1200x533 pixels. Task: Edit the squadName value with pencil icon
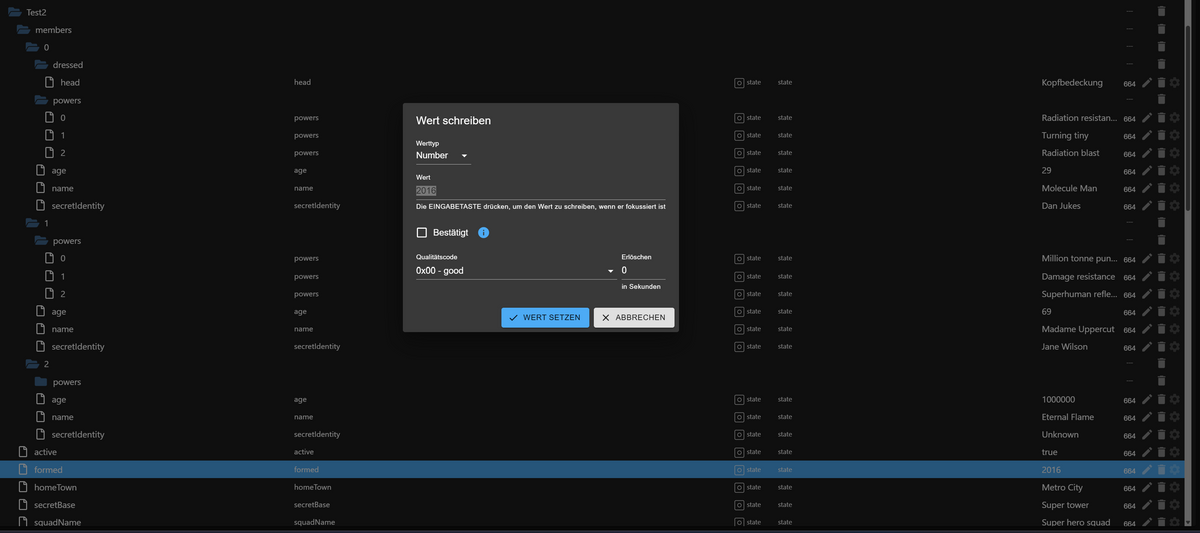[x=1148, y=523]
